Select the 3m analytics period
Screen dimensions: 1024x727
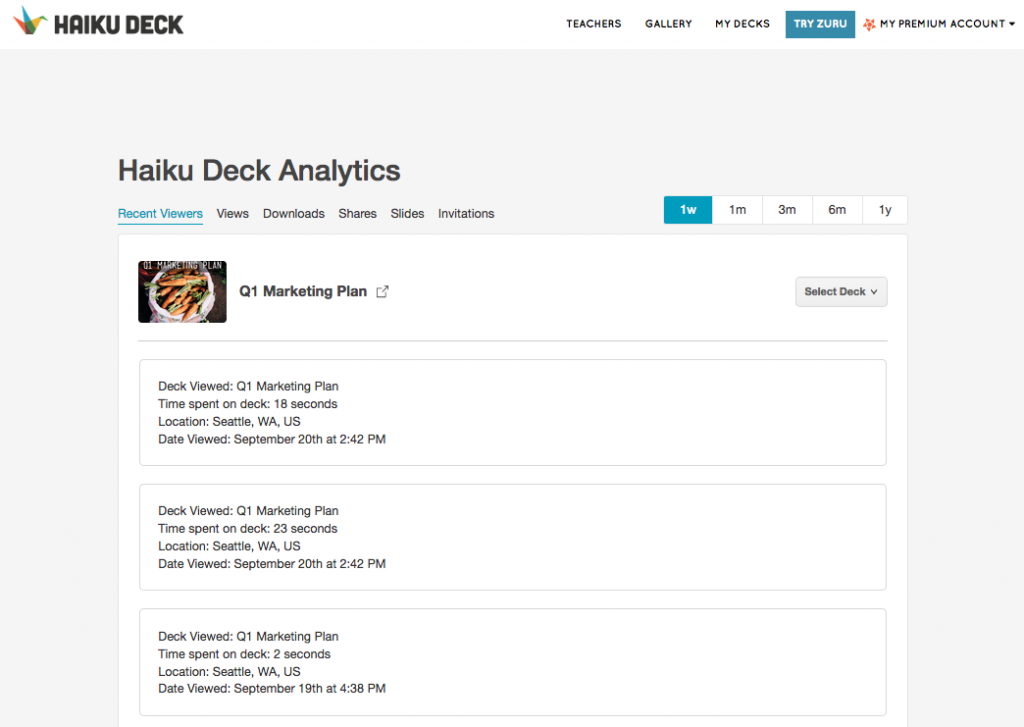click(787, 210)
